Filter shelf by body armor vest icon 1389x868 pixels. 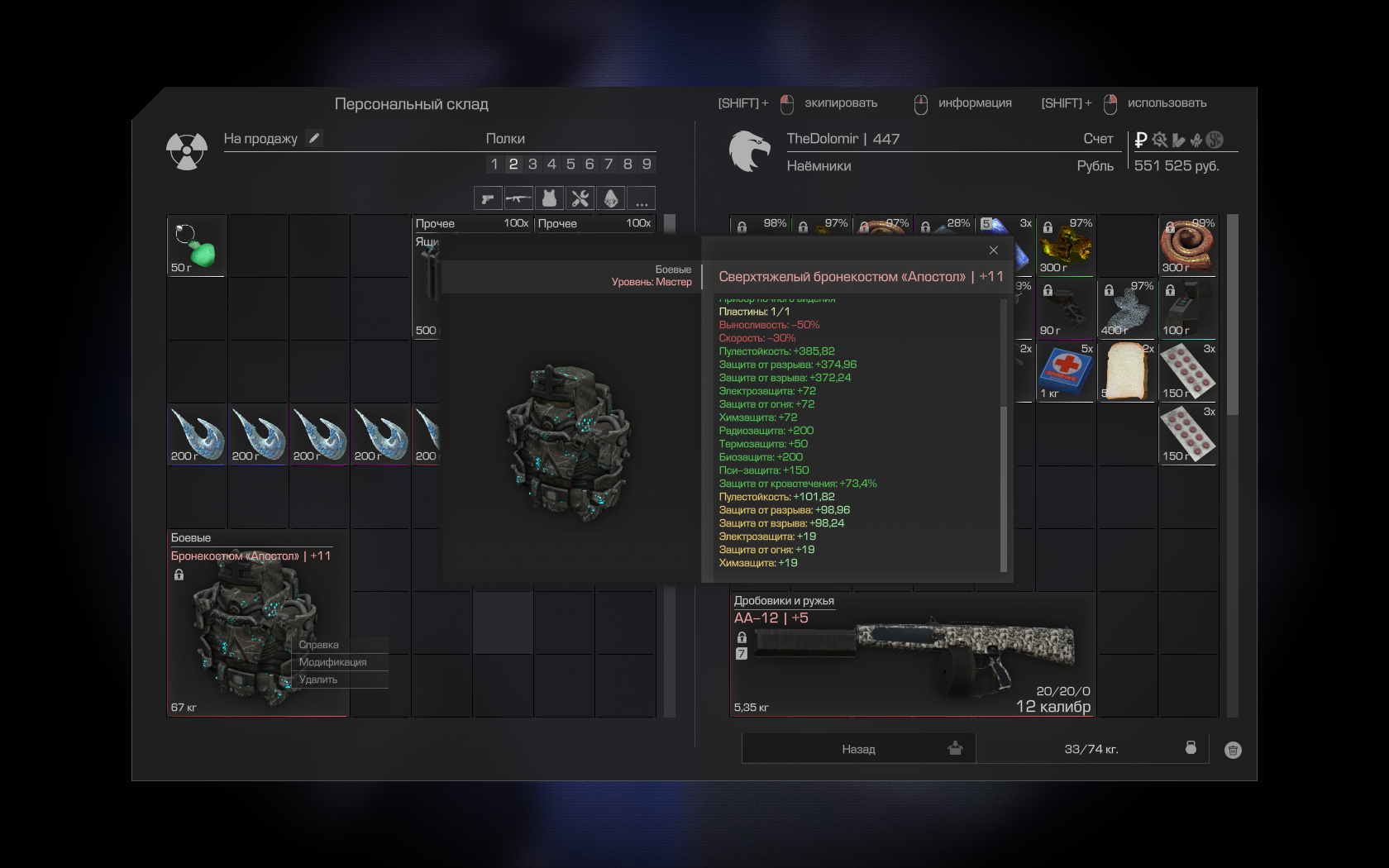[549, 198]
